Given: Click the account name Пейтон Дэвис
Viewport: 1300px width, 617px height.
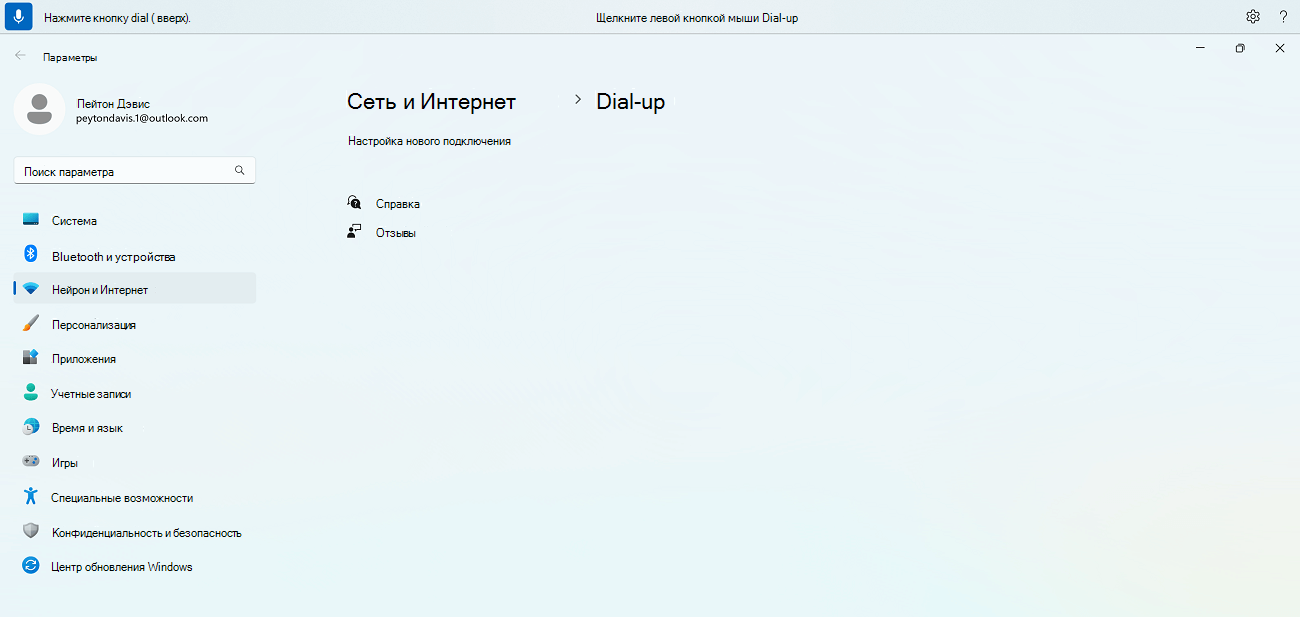Looking at the screenshot, I should 113,103.
